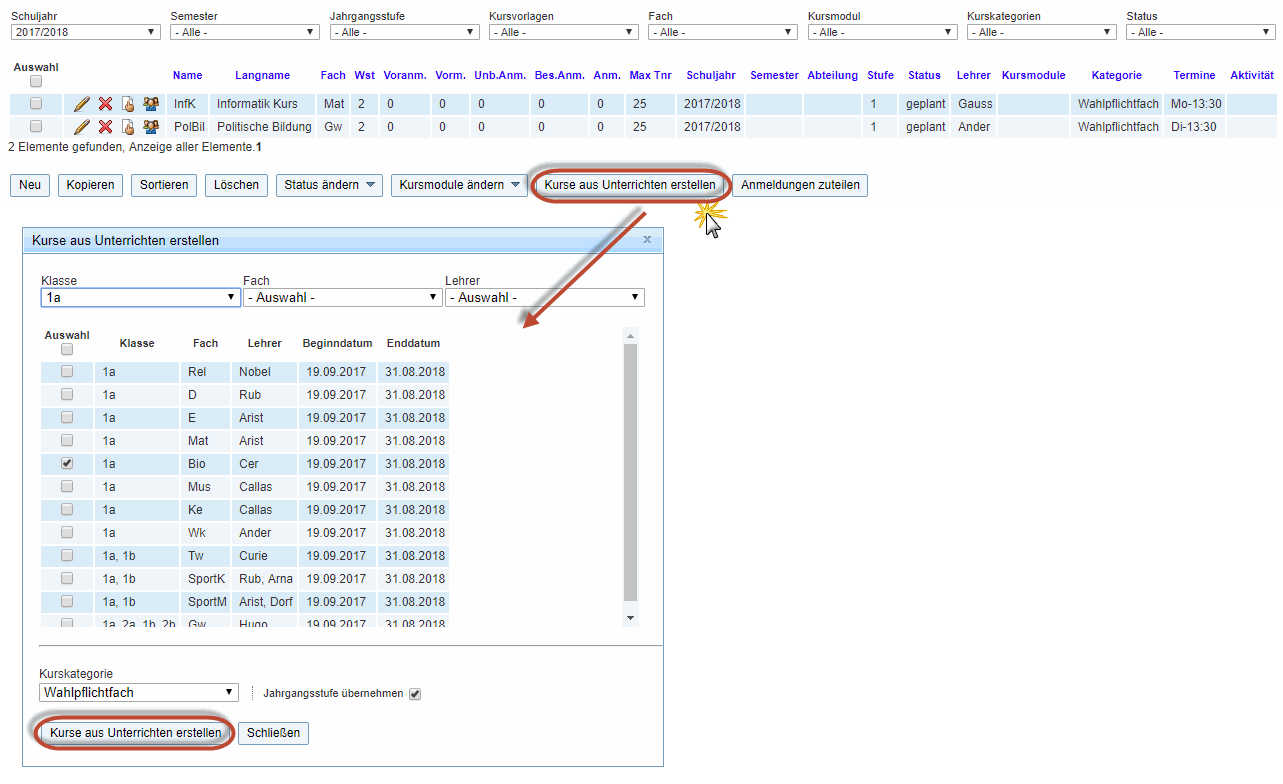The width and height of the screenshot is (1283, 784).
Task: Open the Fach dropdown in the dialog
Action: click(342, 297)
